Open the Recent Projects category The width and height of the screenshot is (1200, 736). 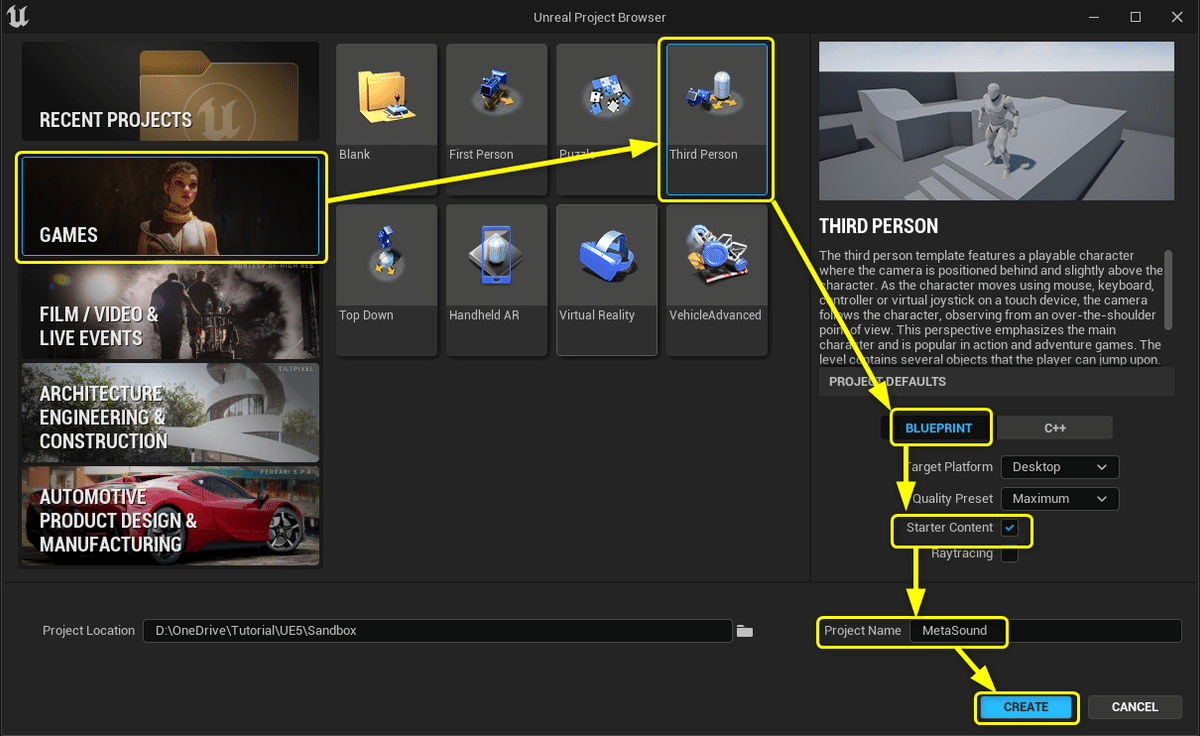point(170,91)
